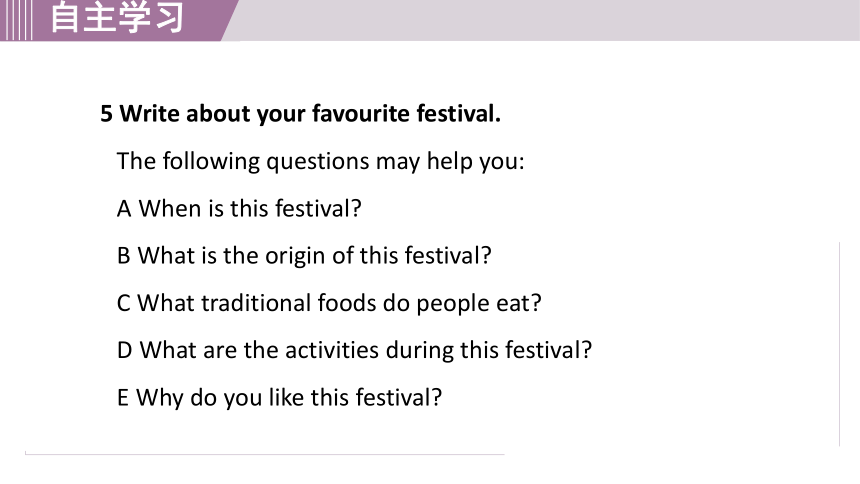Viewport: 860px width, 484px height.
Task: Click the letter E question label
Action: tap(123, 398)
